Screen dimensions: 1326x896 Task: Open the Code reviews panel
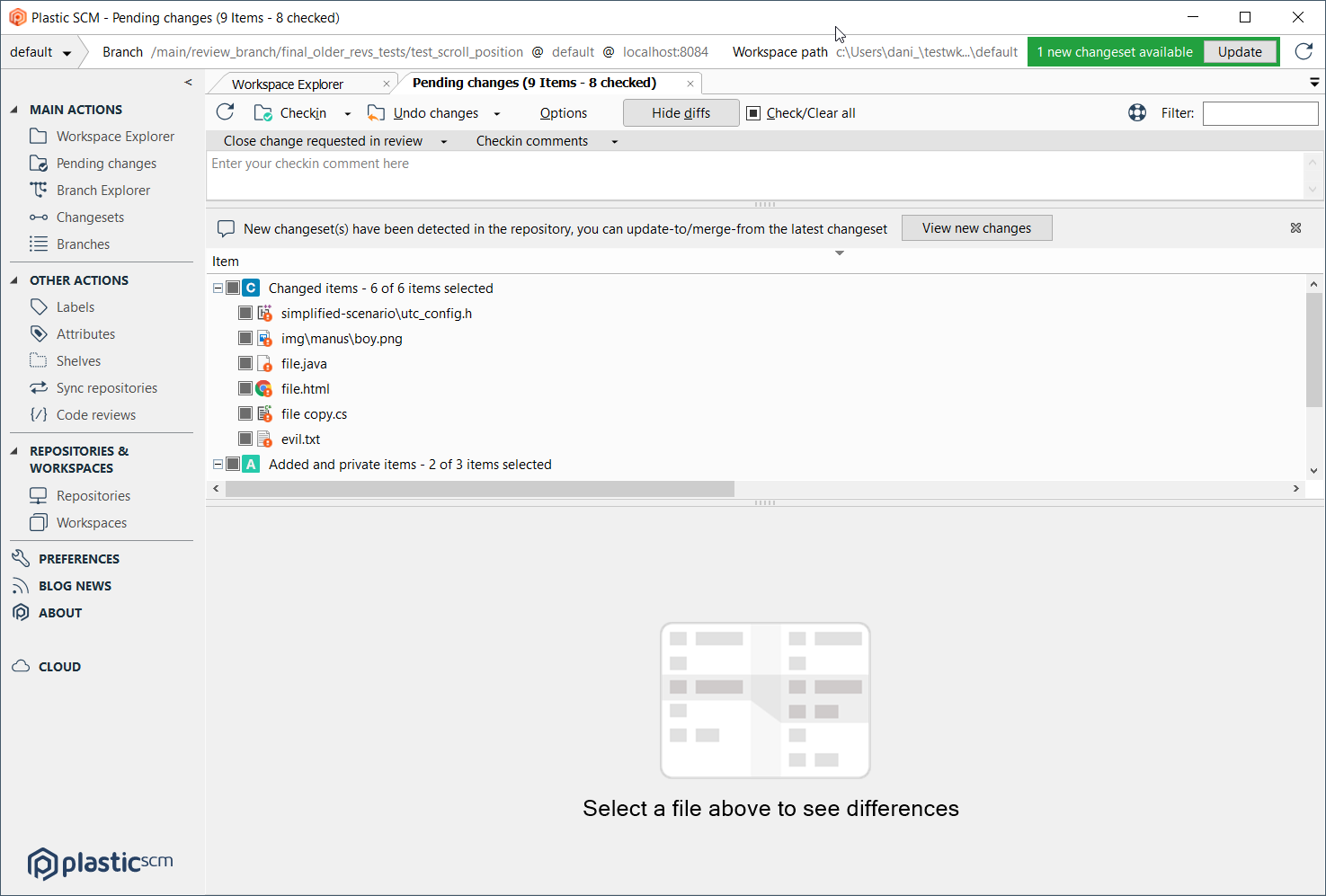tap(95, 414)
